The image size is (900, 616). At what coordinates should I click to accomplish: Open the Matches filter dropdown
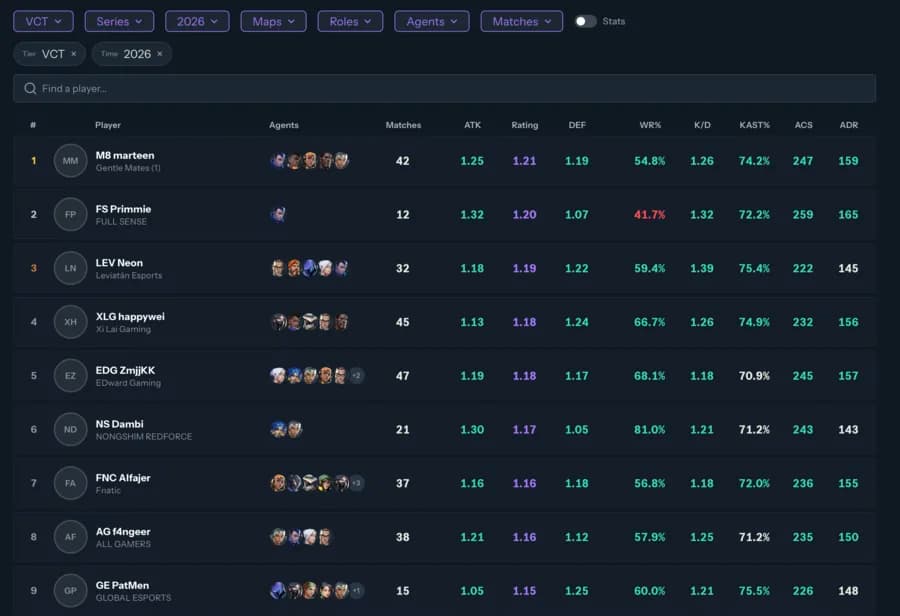521,21
